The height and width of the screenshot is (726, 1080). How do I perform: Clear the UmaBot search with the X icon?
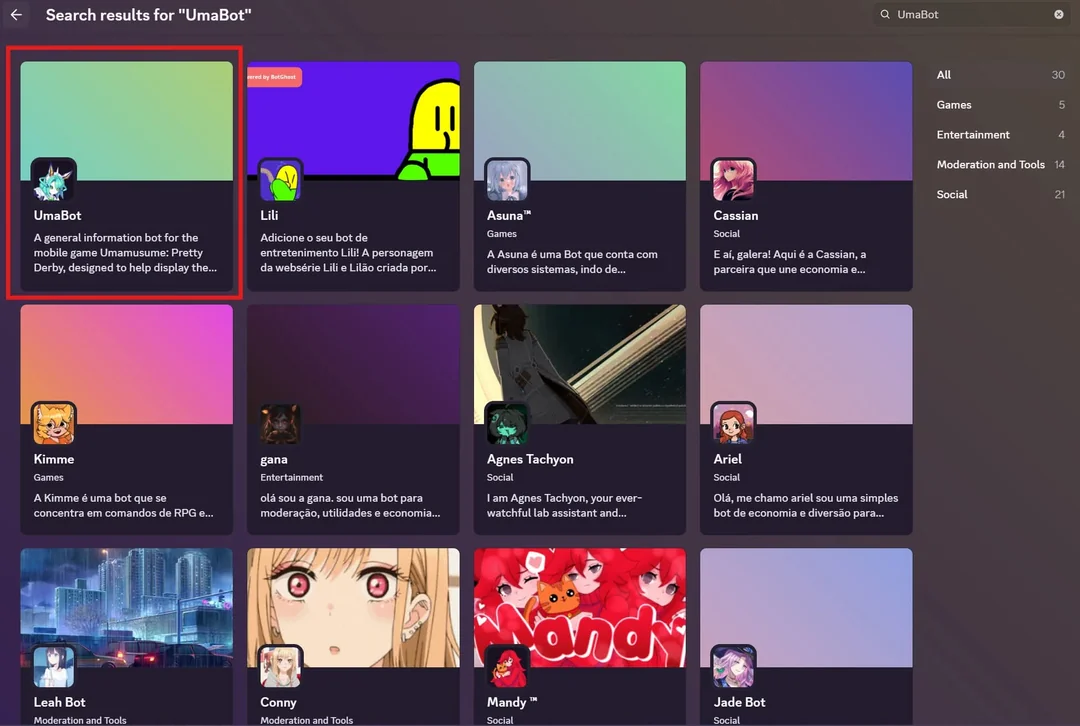(1059, 14)
